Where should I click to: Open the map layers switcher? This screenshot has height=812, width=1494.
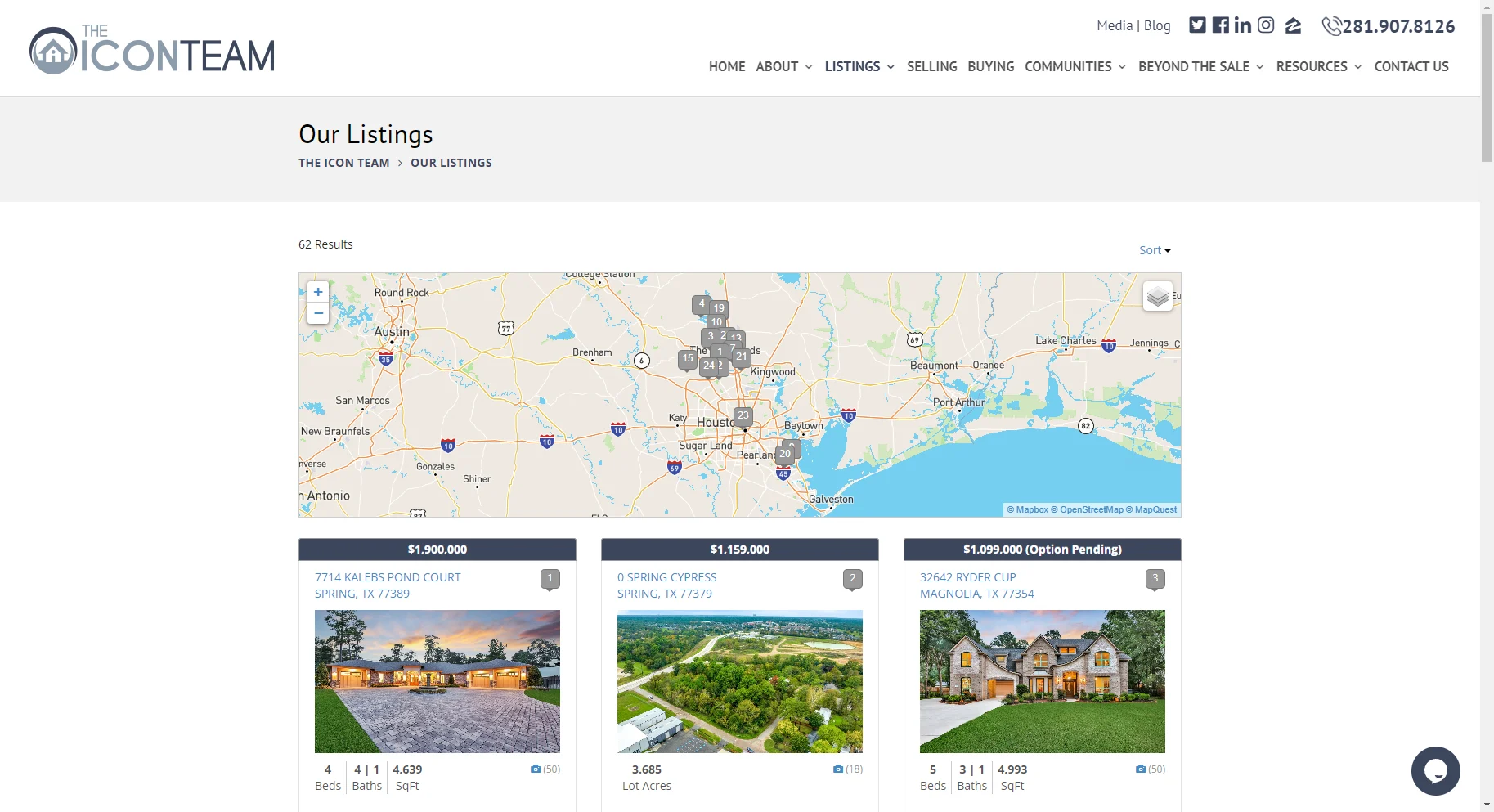(x=1157, y=296)
